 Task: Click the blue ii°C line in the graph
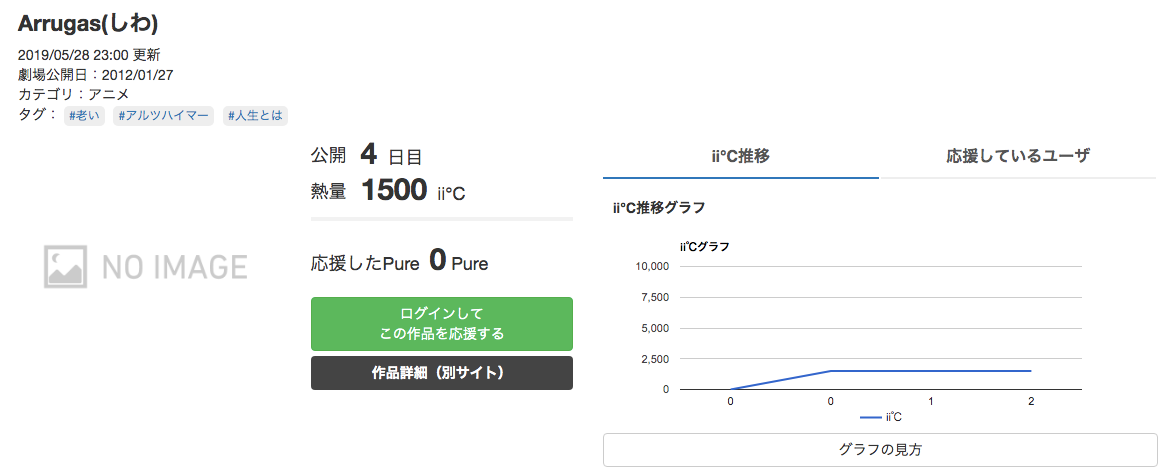[x=930, y=370]
